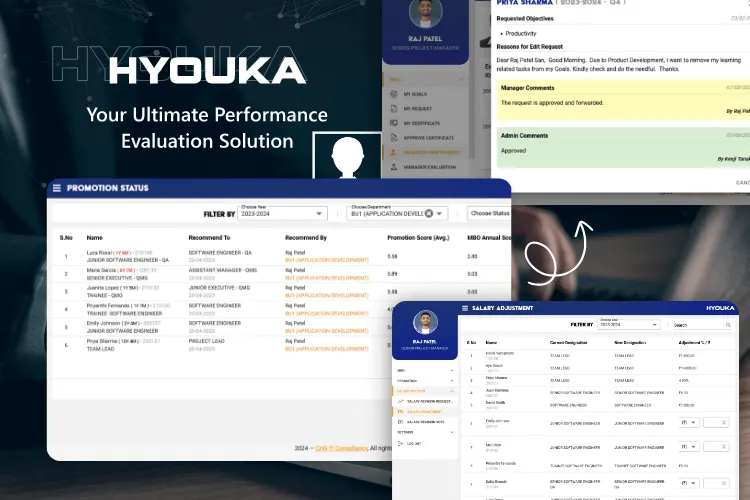Click PROJECT LEAD recommendation cell
The image size is (750, 500).
pyautogui.click(x=206, y=341)
